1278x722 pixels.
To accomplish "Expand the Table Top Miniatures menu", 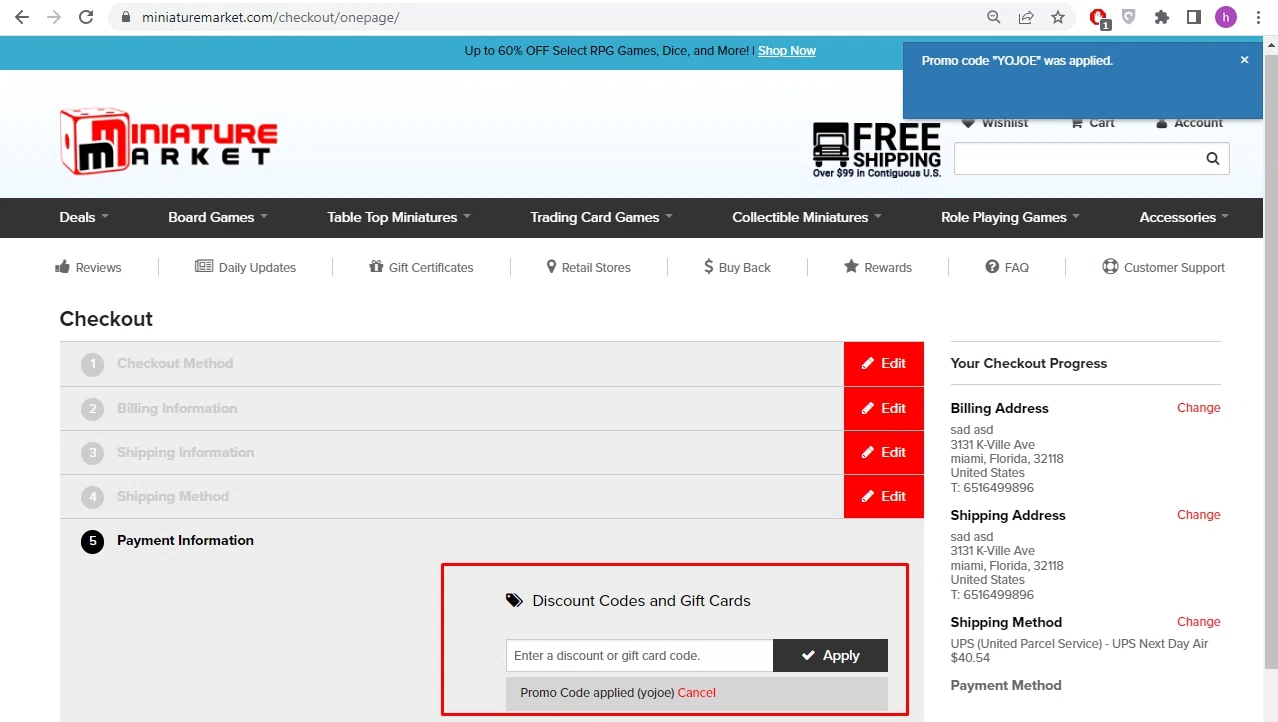I will [x=399, y=217].
